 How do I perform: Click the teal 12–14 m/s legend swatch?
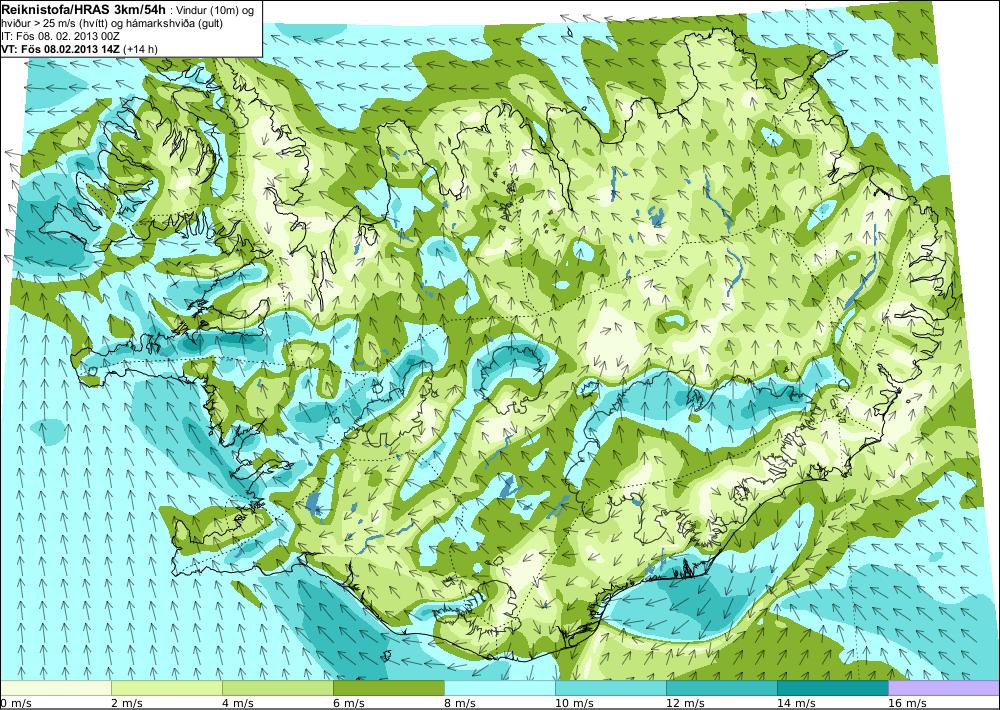pos(722,688)
